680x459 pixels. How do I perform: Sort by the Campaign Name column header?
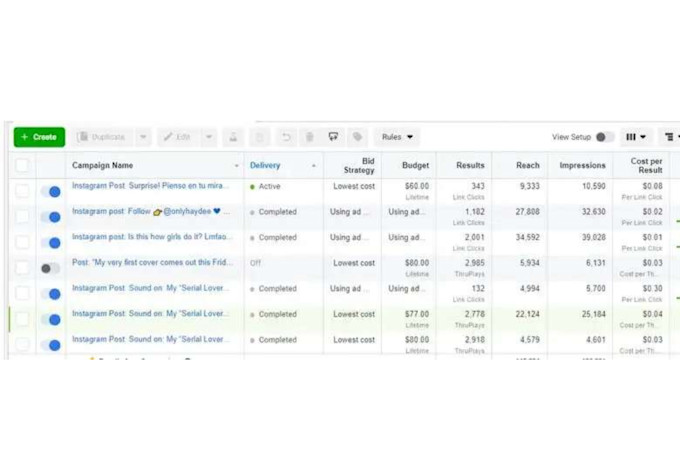tap(102, 165)
